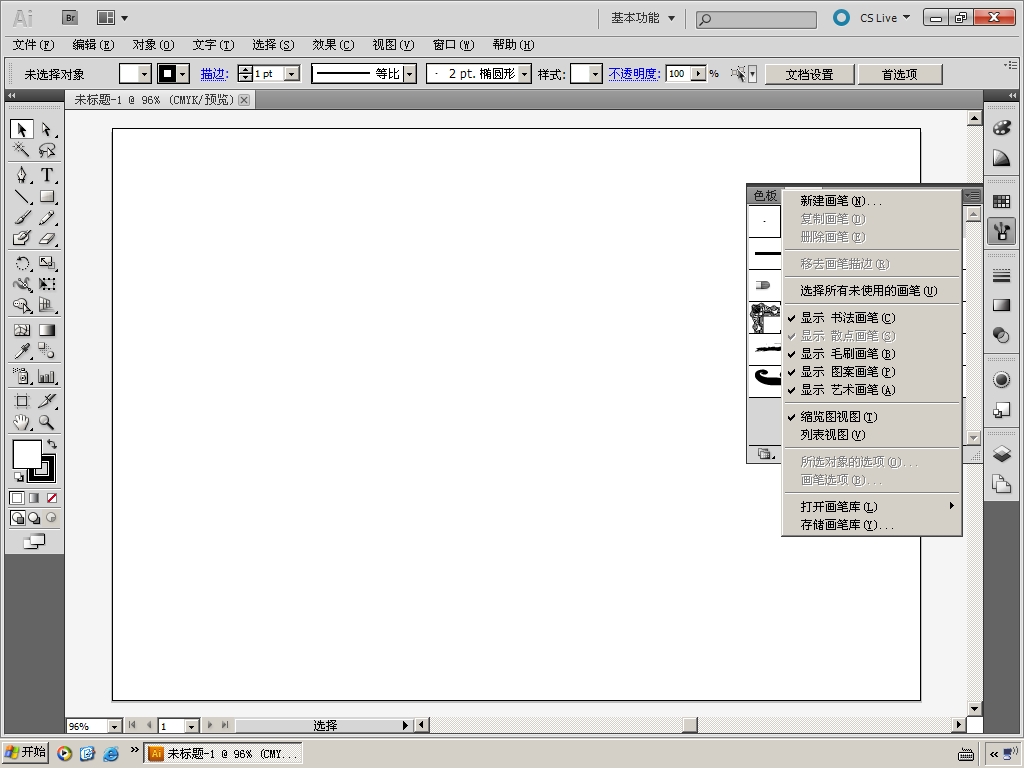Screen dimensions: 1024x768
Task: Click the black stroke color swatch
Action: (x=167, y=74)
